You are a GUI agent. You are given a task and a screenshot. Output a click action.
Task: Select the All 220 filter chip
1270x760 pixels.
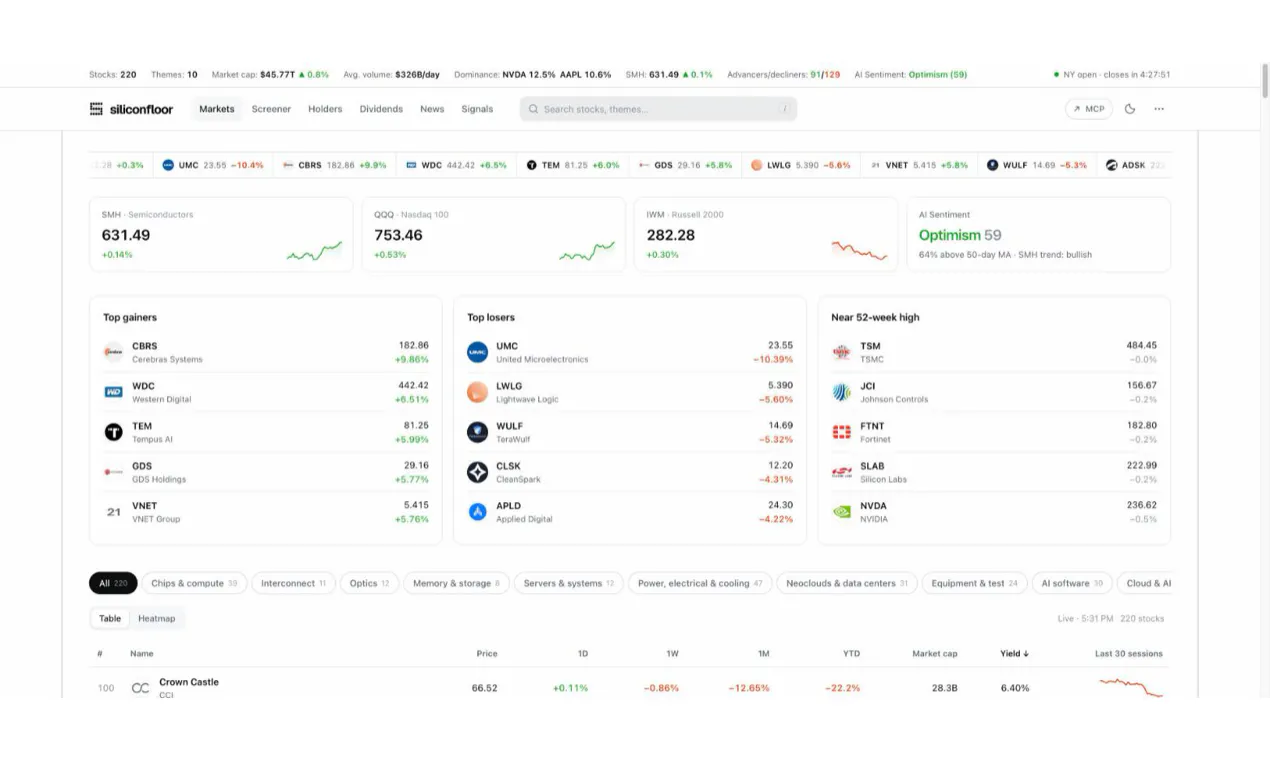pyautogui.click(x=113, y=583)
